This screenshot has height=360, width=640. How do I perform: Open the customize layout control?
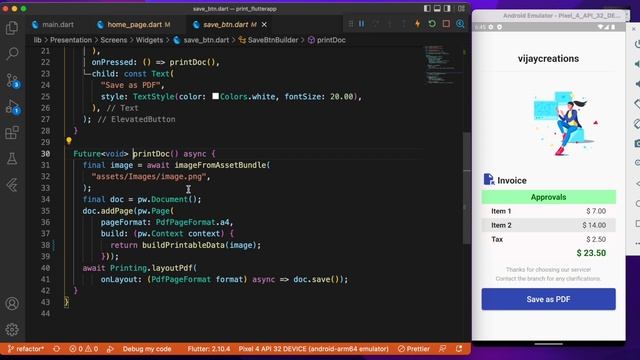[461, 8]
